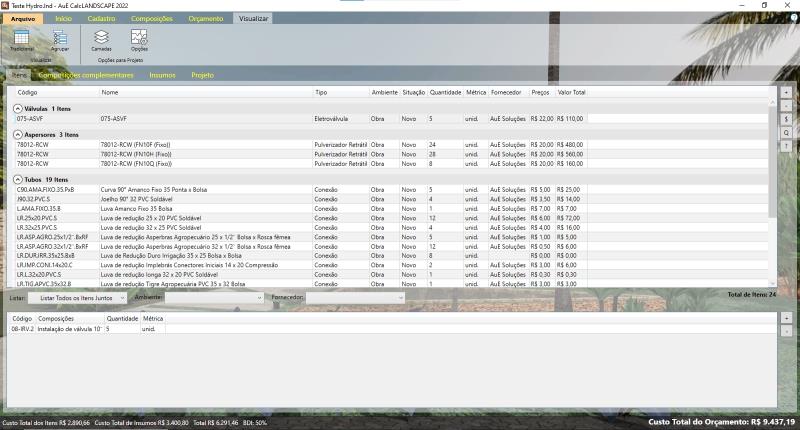Select the Agrupar grouping view
This screenshot has height=430, width=800.
pyautogui.click(x=60, y=40)
